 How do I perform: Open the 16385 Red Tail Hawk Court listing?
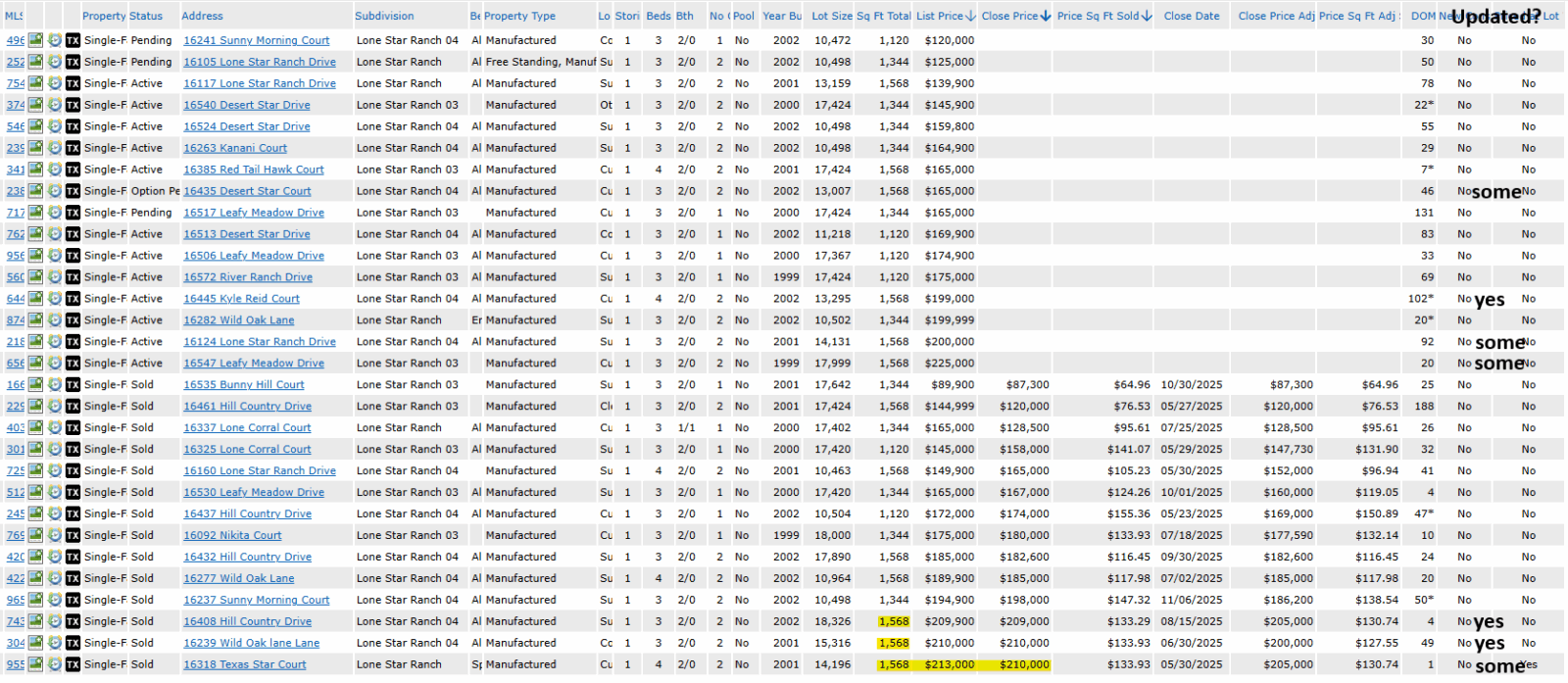[x=253, y=170]
